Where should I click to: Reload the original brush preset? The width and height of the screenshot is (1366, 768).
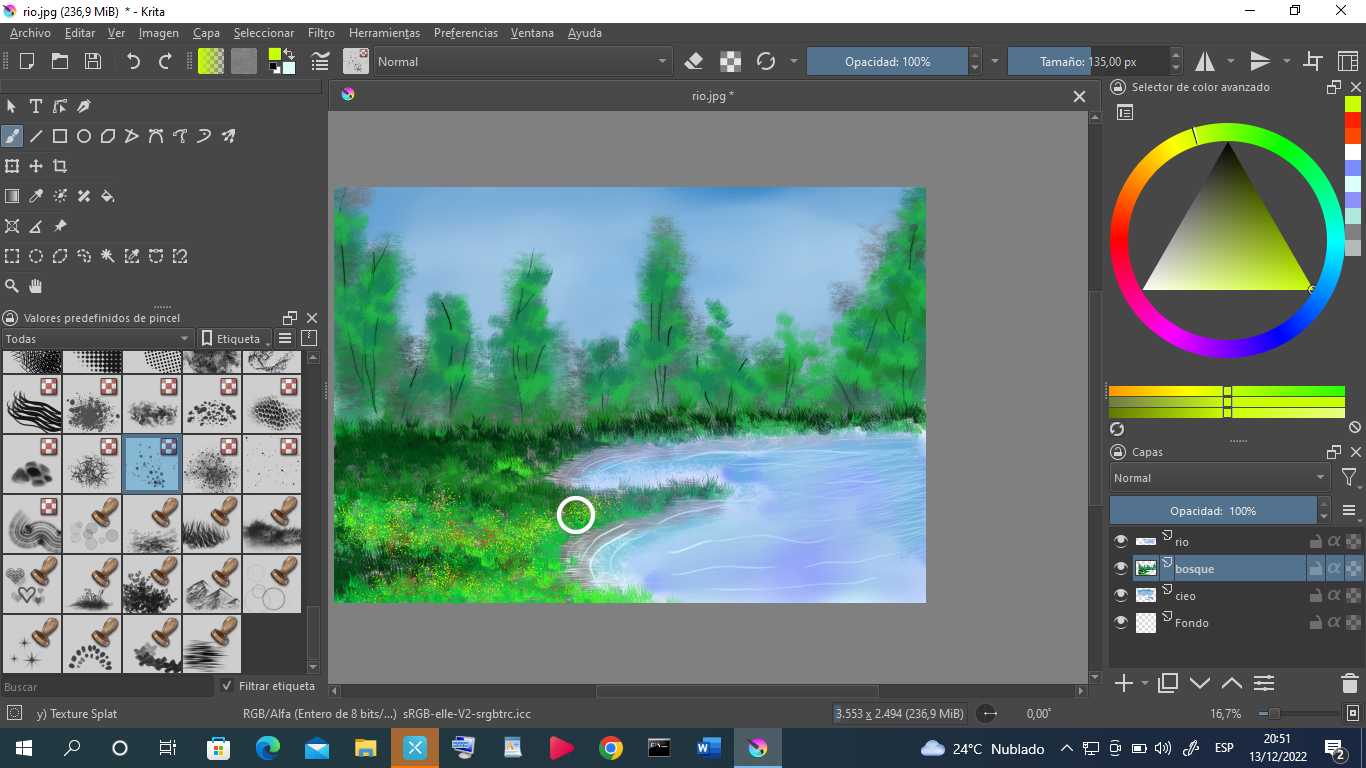click(x=766, y=61)
